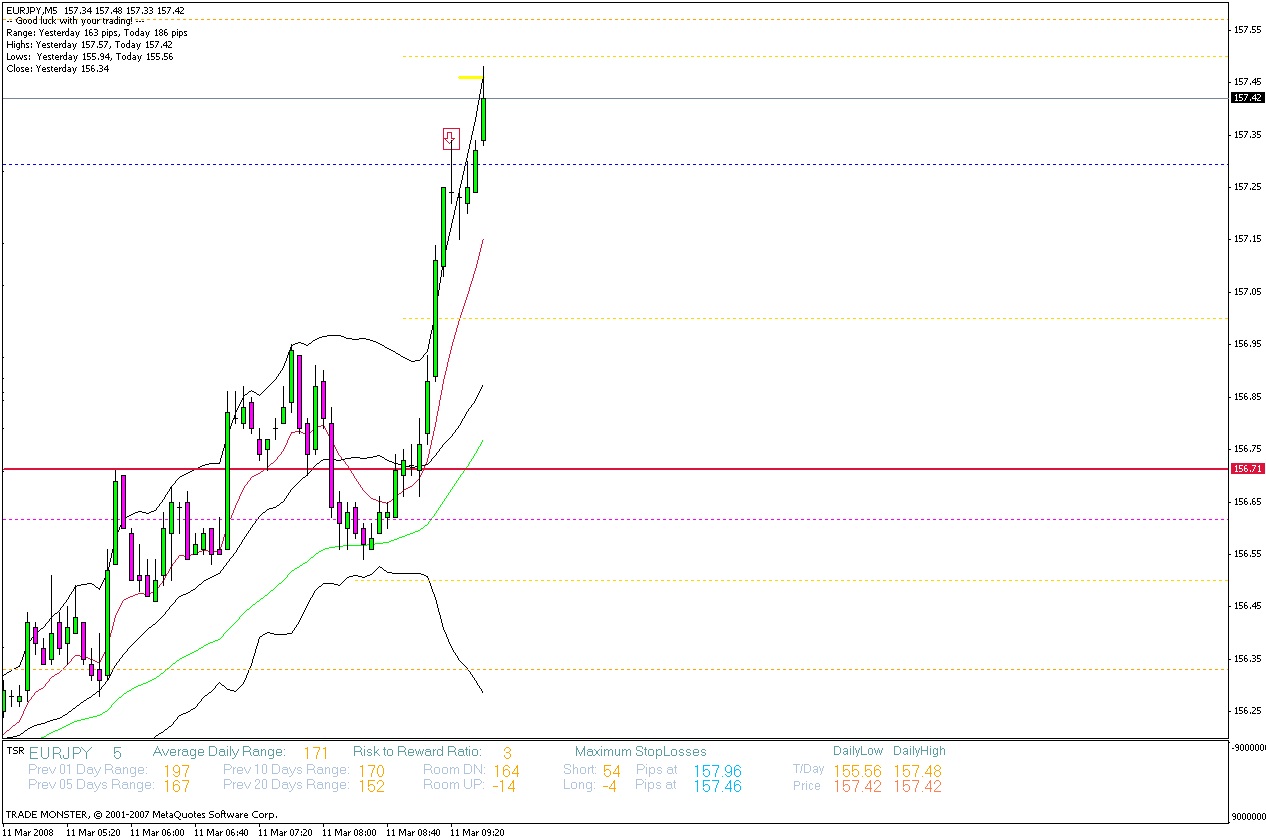Click the 157.25 price axis label
1266x840 pixels.
pos(1247,187)
